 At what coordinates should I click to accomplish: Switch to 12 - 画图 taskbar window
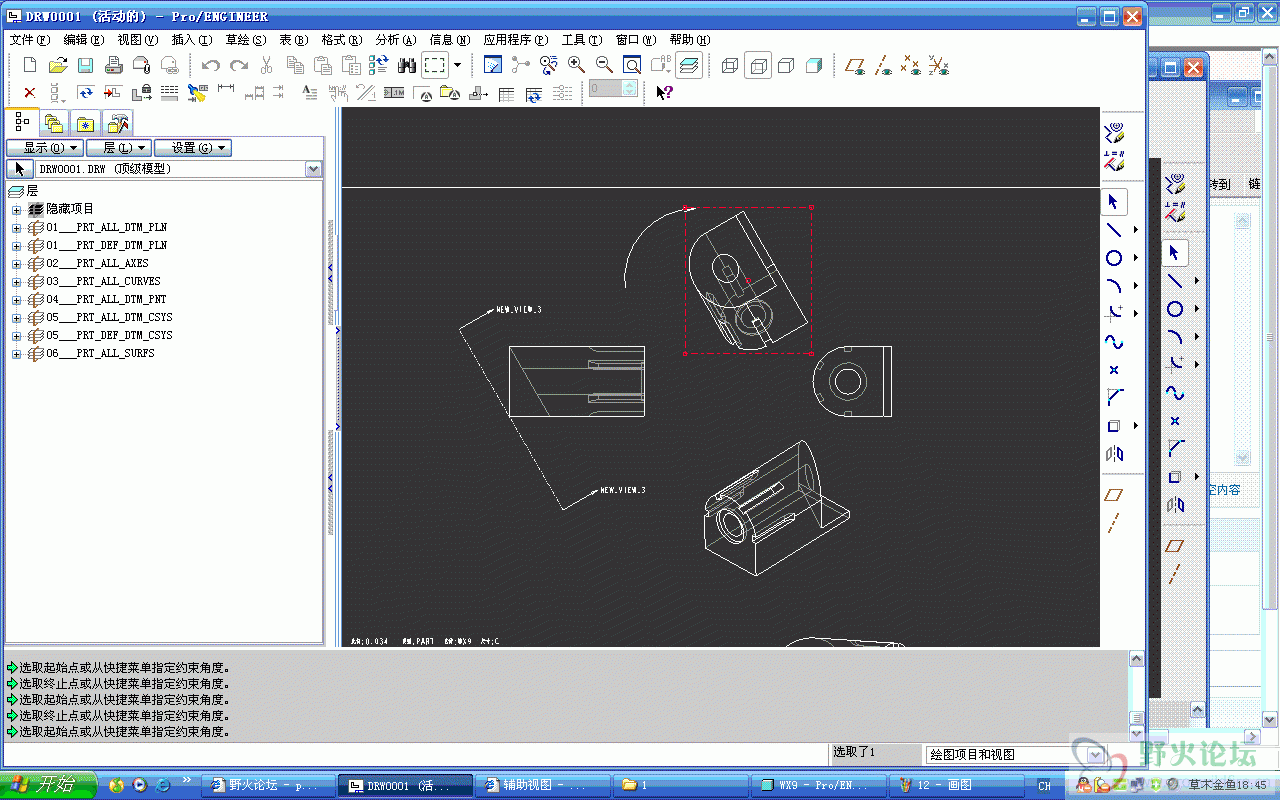tap(956, 785)
